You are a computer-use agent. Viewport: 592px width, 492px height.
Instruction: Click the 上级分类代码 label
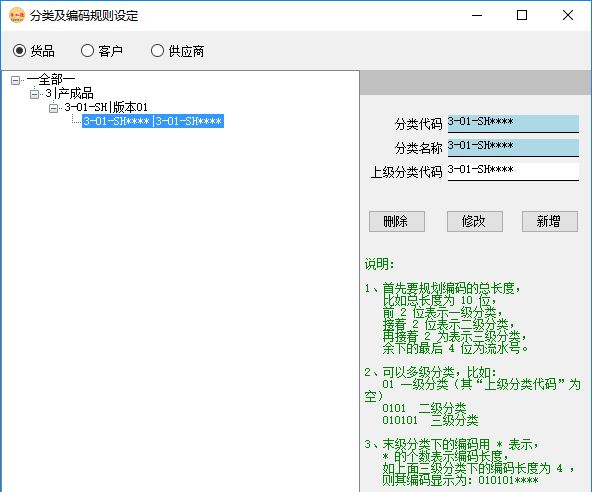pos(406,172)
